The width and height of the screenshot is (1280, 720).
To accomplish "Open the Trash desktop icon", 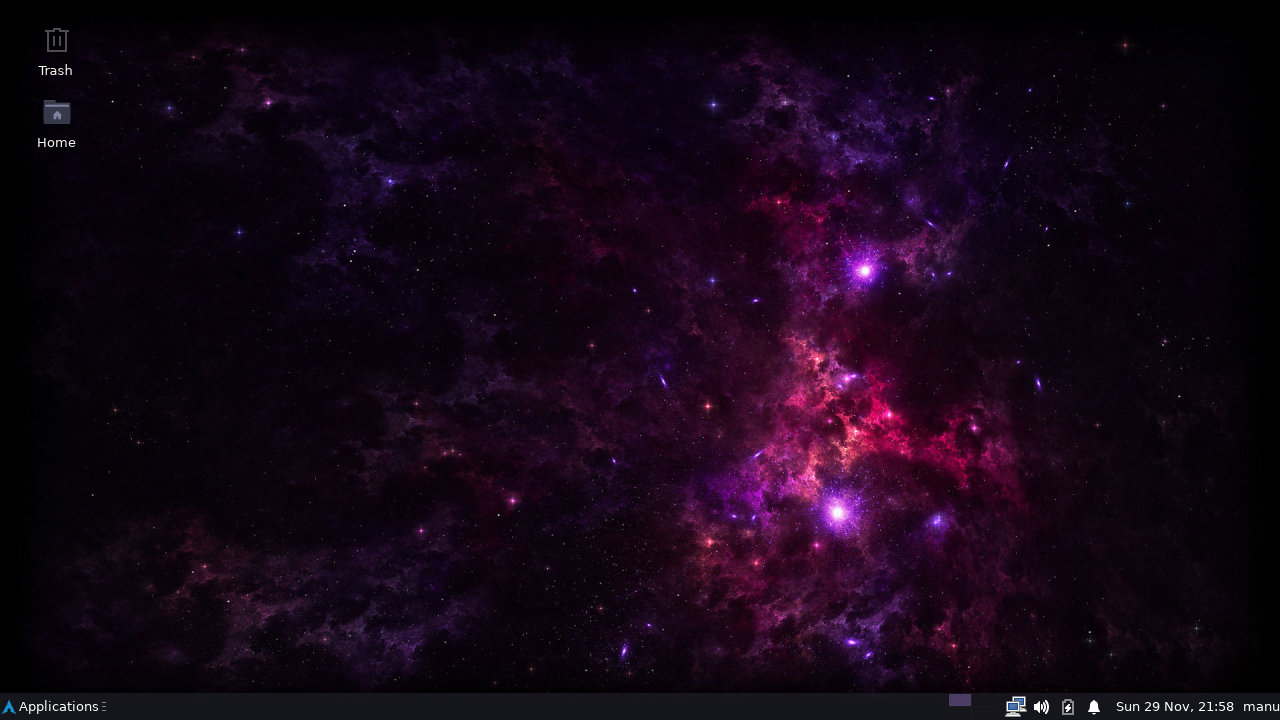I will [56, 40].
